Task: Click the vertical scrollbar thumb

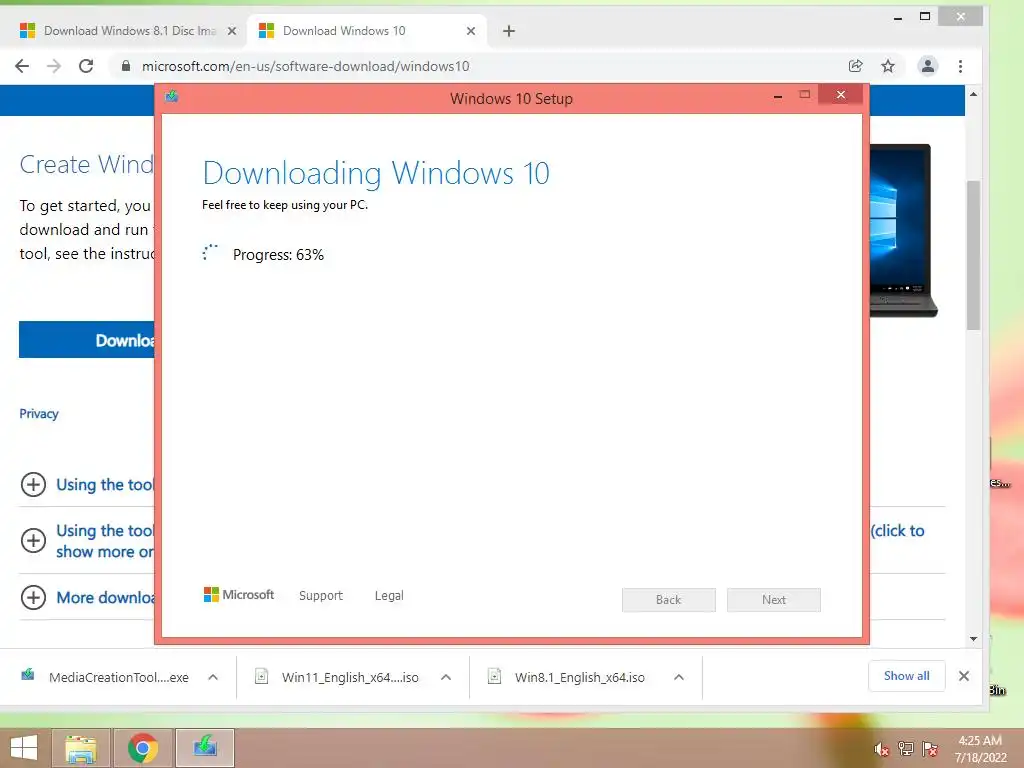Action: click(x=974, y=255)
